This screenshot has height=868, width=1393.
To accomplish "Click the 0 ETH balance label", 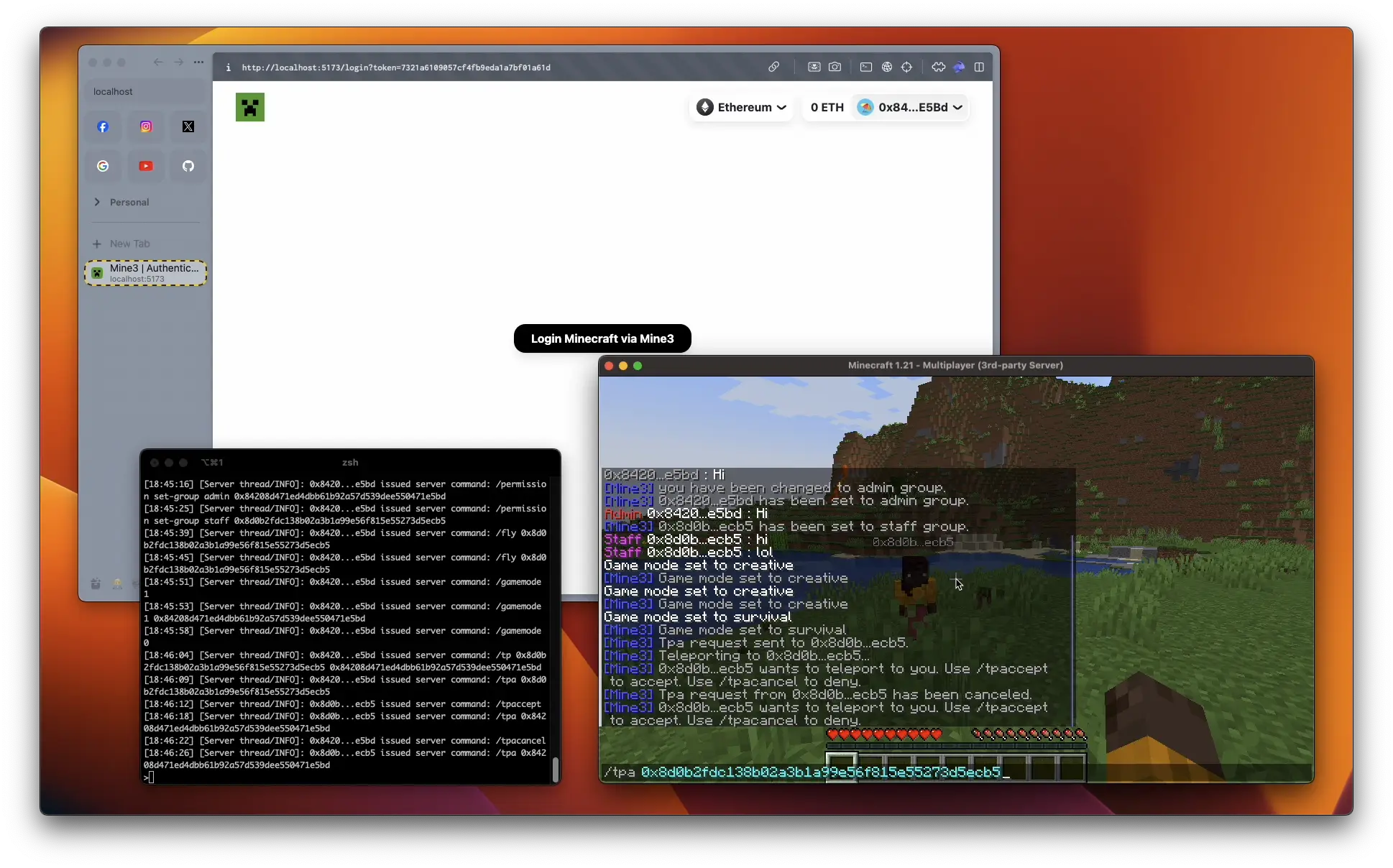I will coord(827,107).
